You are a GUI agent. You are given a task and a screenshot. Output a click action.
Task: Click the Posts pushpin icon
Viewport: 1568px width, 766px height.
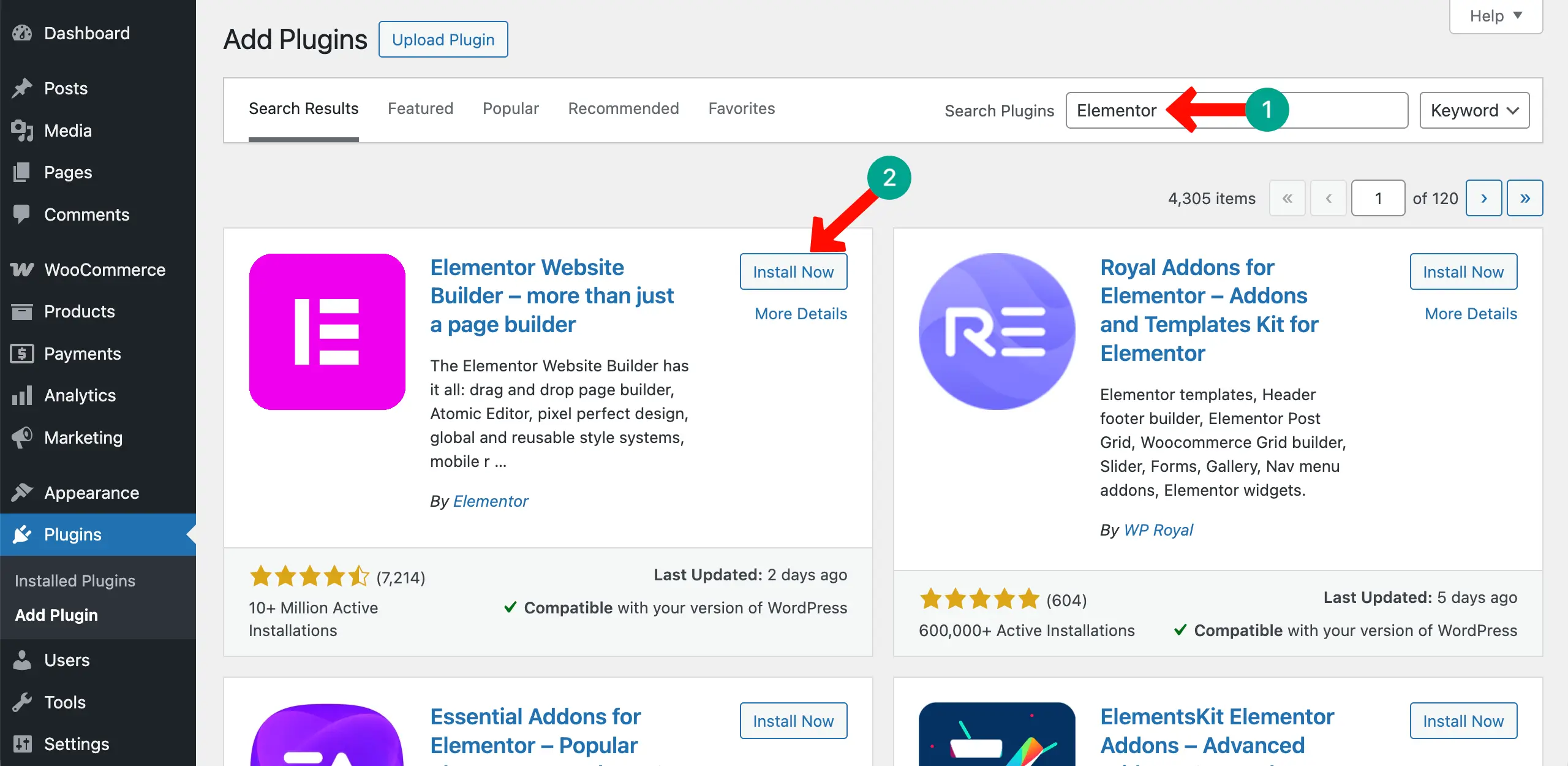22,88
